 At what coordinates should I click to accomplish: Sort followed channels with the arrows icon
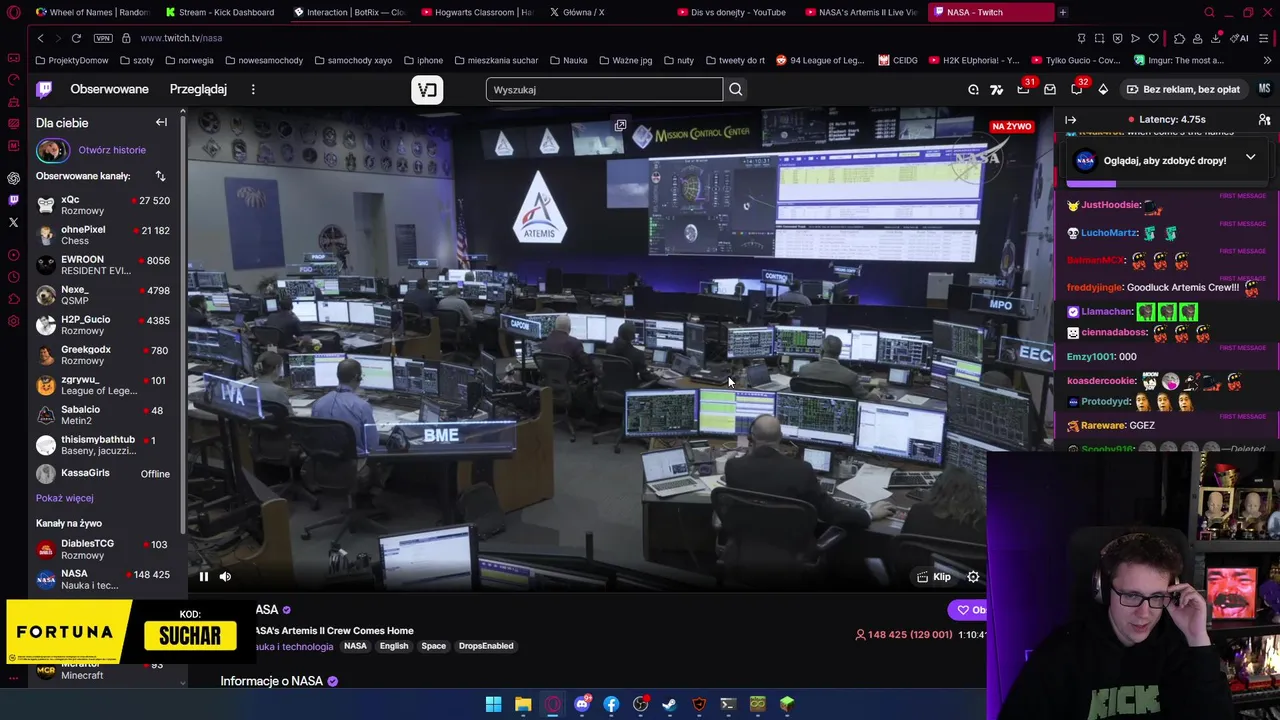click(x=160, y=176)
